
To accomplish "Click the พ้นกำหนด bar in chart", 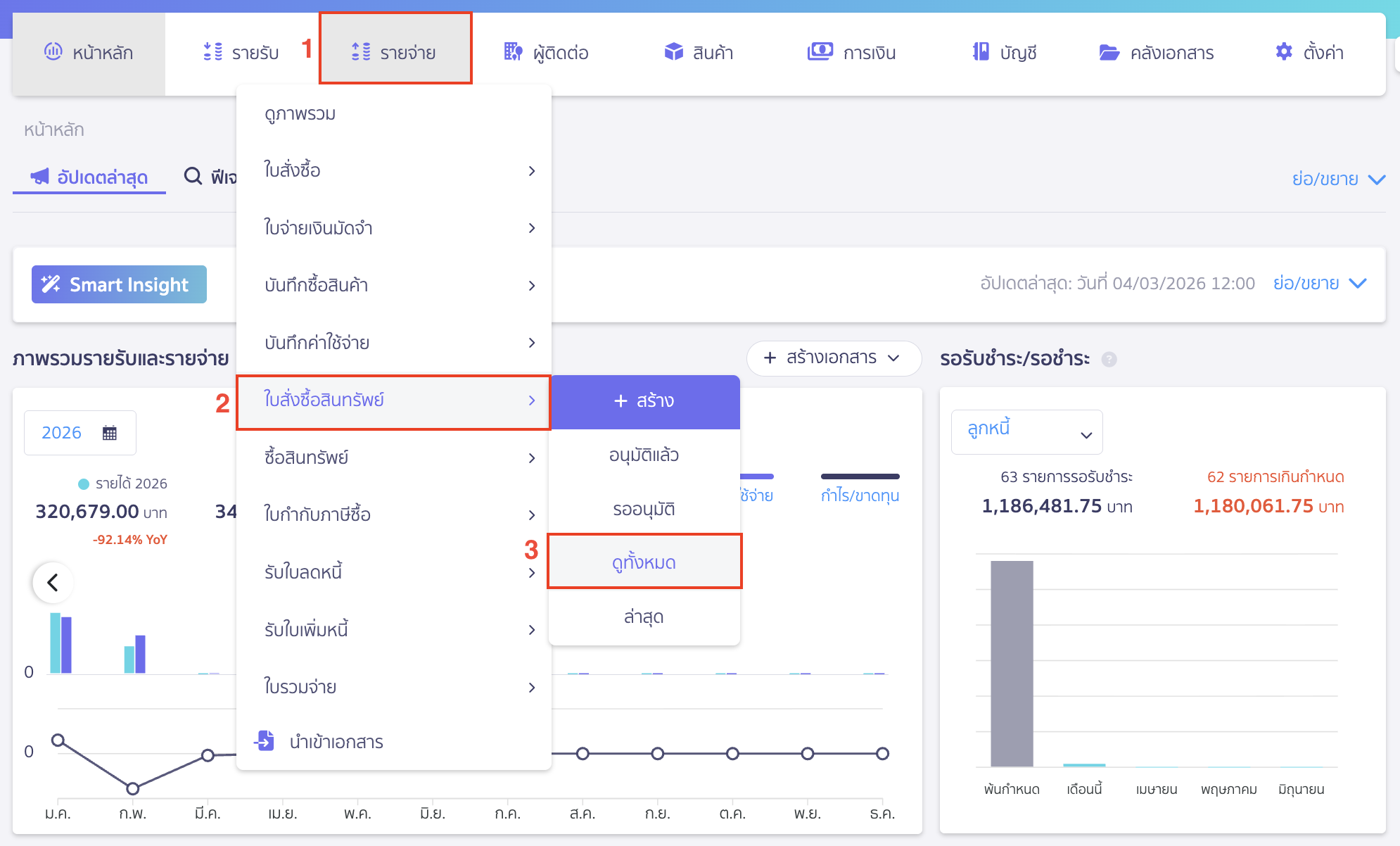I will coord(1011,663).
